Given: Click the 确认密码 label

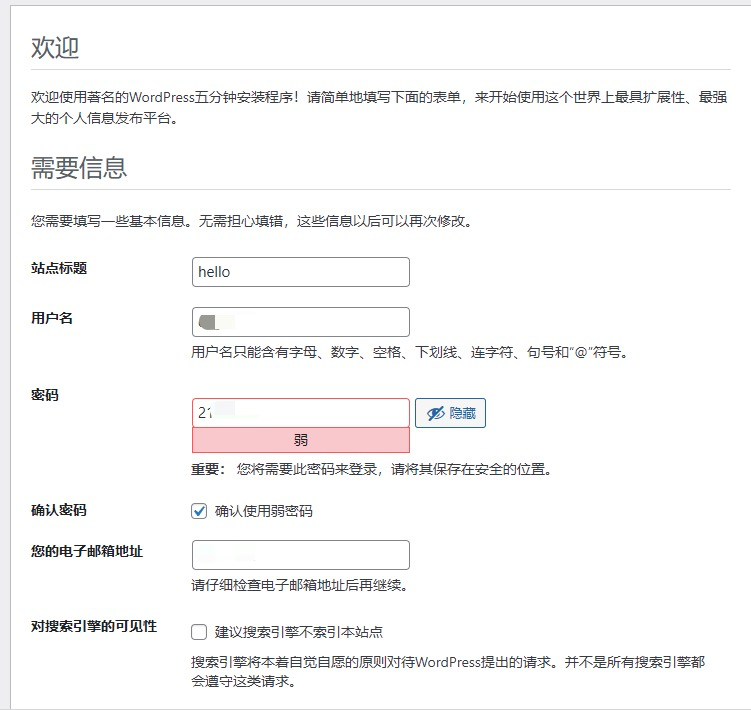Looking at the screenshot, I should click(59, 510).
